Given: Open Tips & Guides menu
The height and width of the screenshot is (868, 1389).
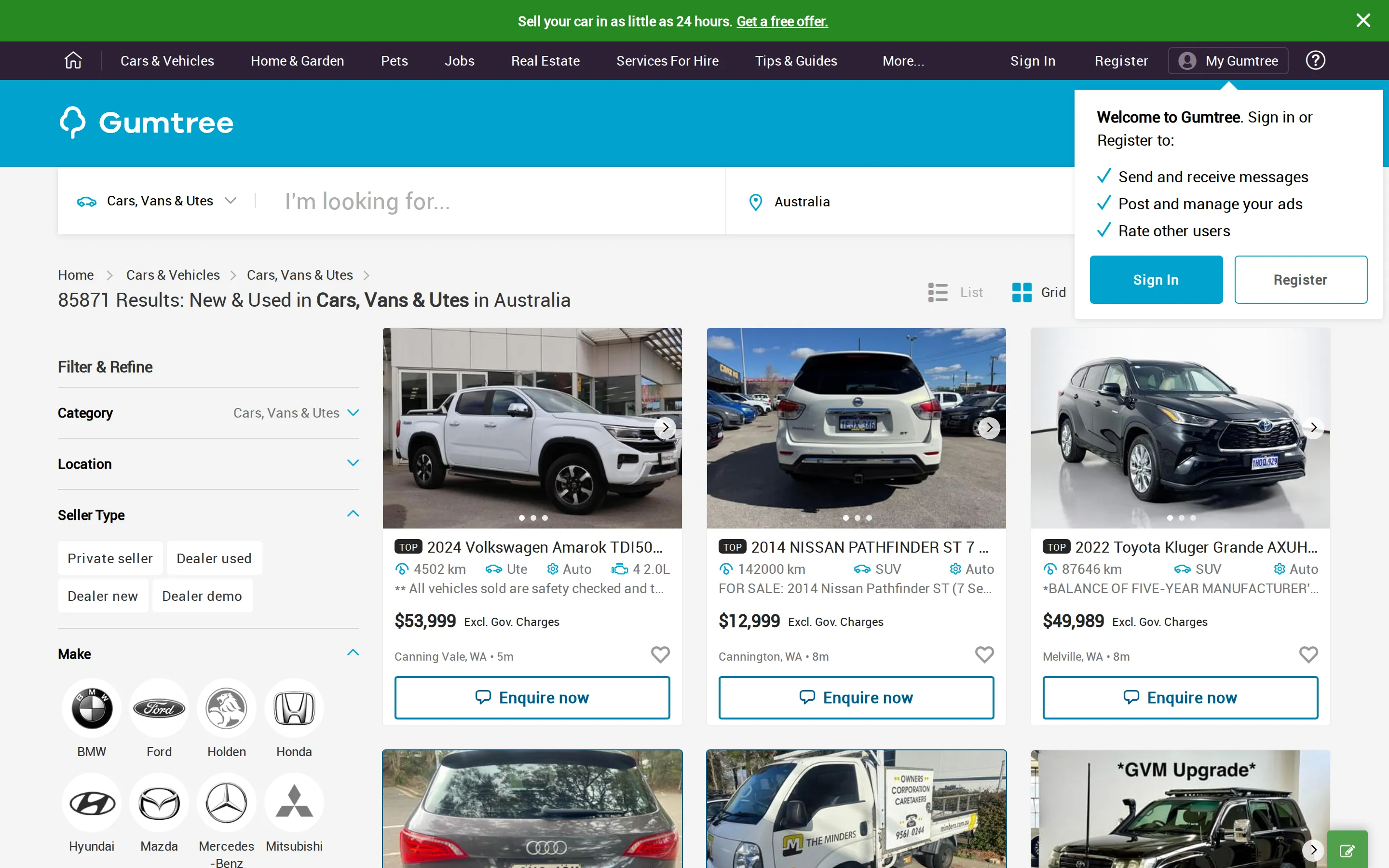Looking at the screenshot, I should tap(795, 61).
